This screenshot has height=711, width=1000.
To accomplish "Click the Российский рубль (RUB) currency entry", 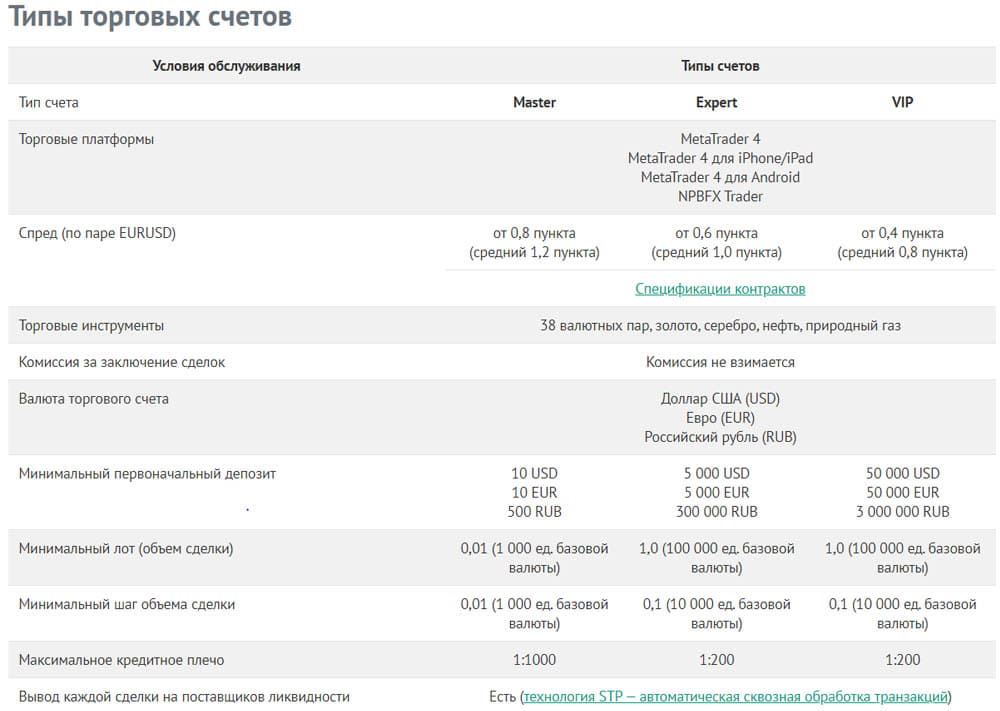I will point(720,437).
